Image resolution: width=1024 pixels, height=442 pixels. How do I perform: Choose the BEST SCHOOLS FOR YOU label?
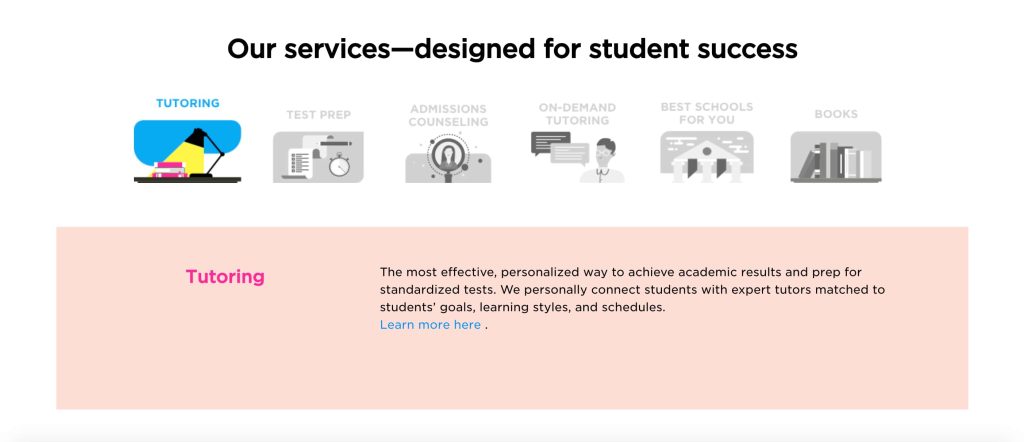(x=707, y=114)
